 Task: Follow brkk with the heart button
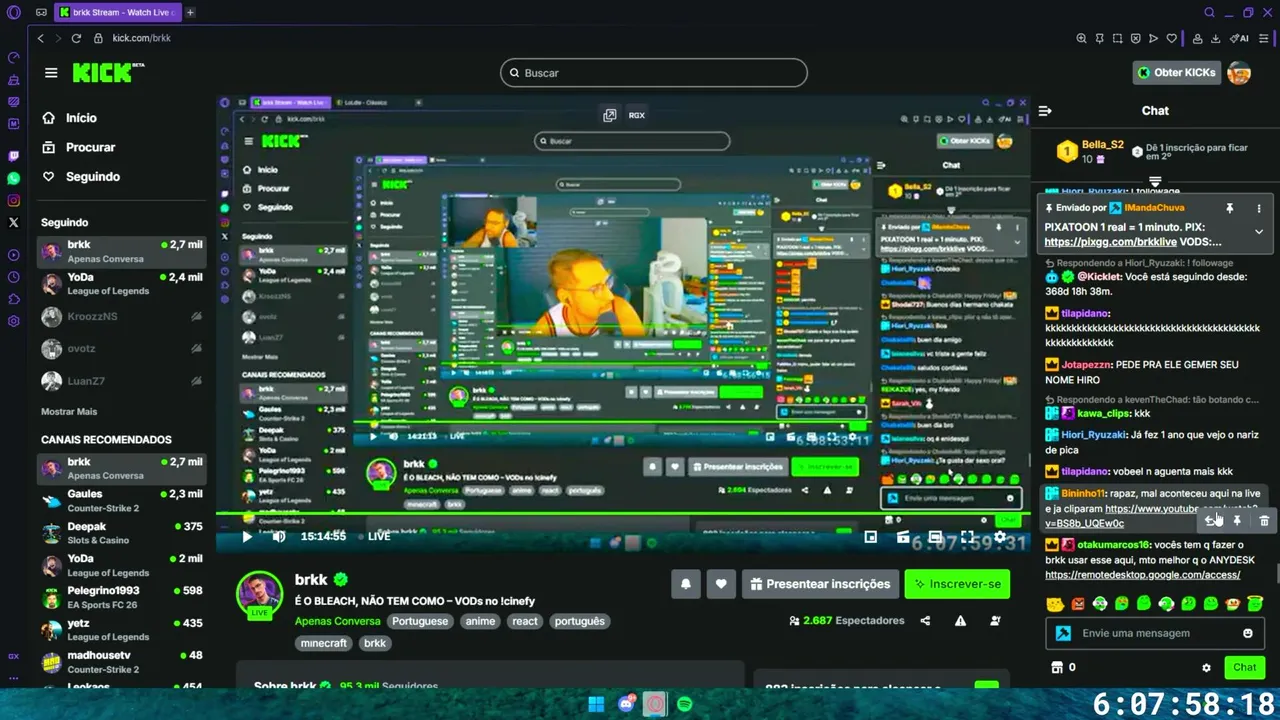[720, 584]
